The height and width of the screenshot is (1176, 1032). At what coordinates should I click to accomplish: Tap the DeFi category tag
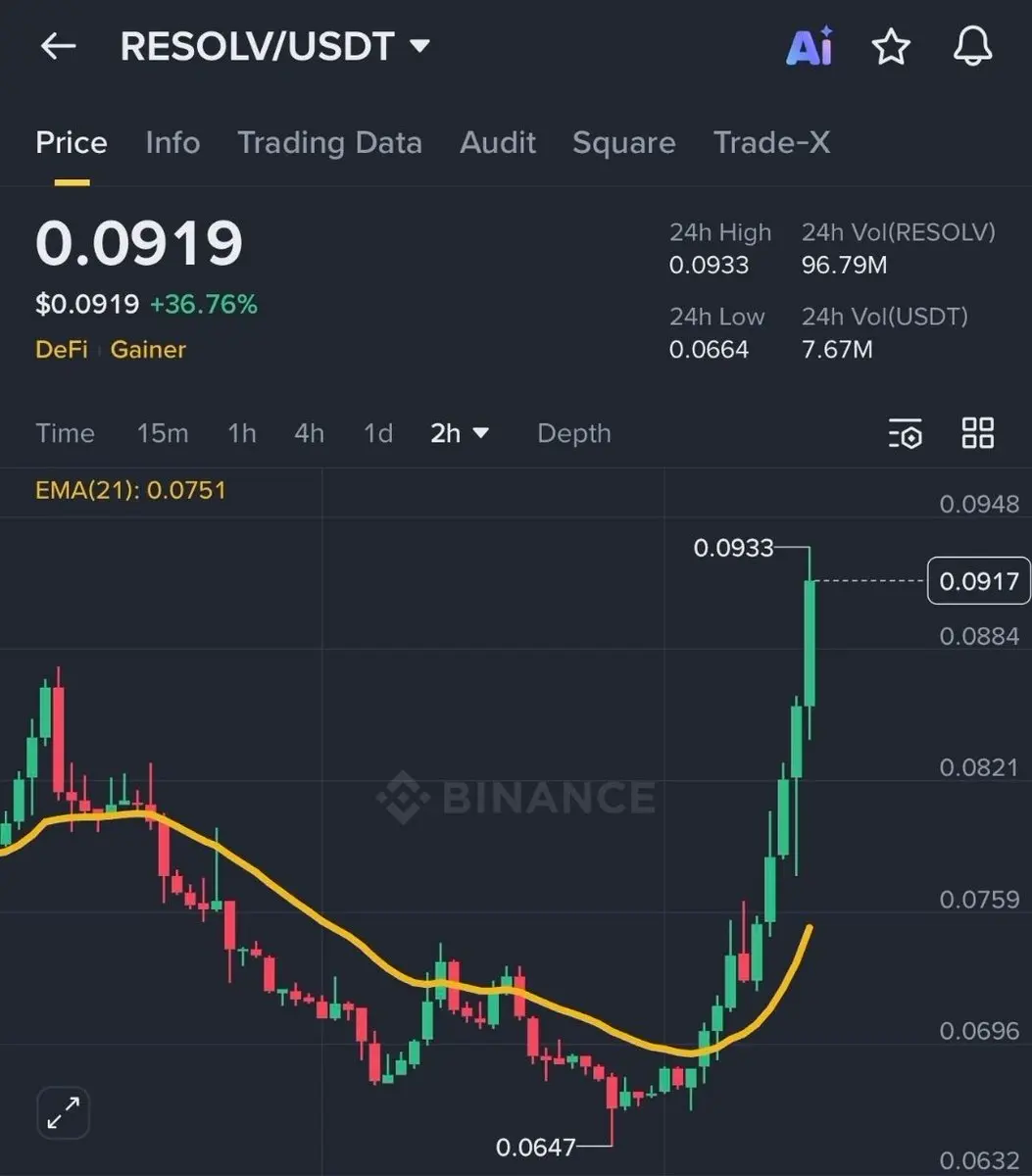click(x=62, y=350)
